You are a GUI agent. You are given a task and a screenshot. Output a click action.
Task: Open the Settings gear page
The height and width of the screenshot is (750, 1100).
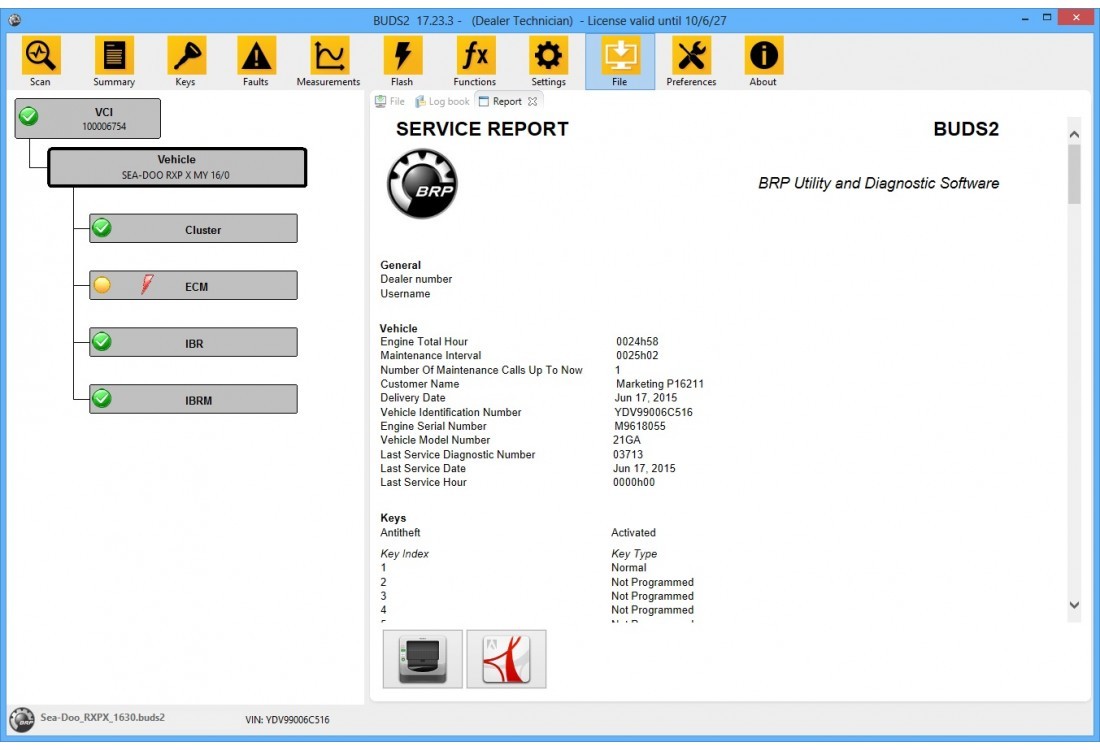coord(548,60)
